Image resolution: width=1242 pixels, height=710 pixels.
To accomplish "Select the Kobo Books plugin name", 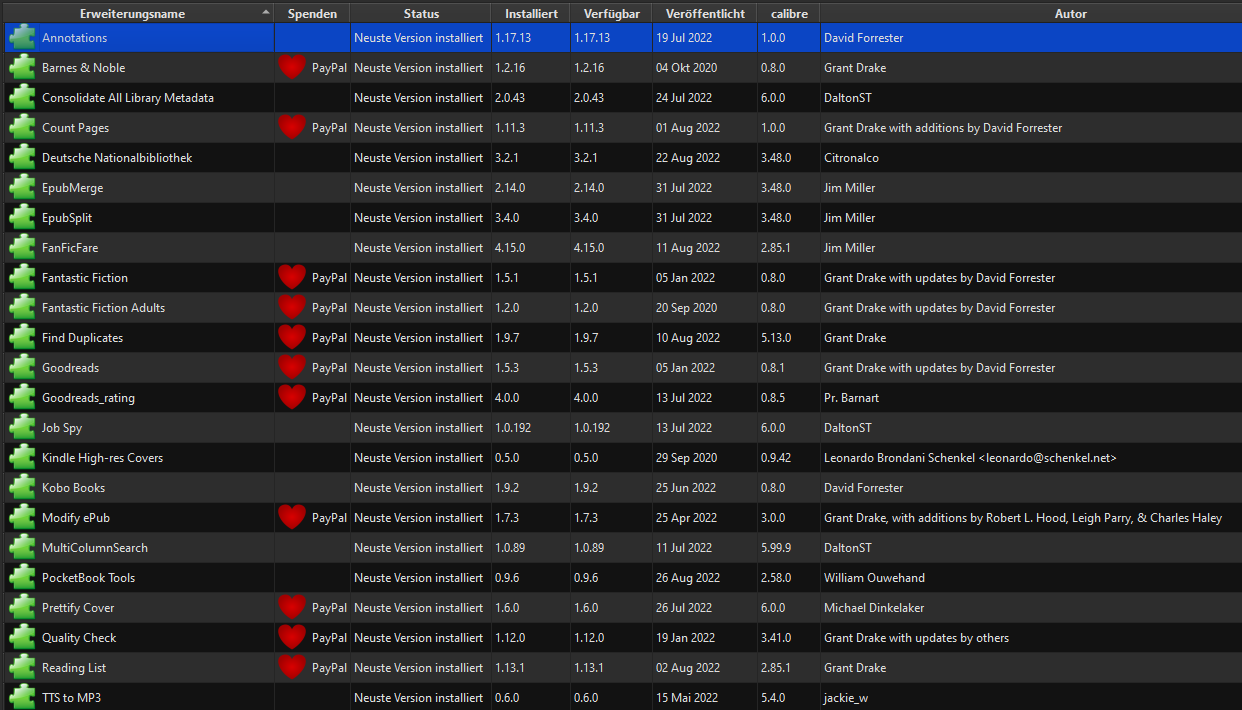I will pyautogui.click(x=73, y=488).
